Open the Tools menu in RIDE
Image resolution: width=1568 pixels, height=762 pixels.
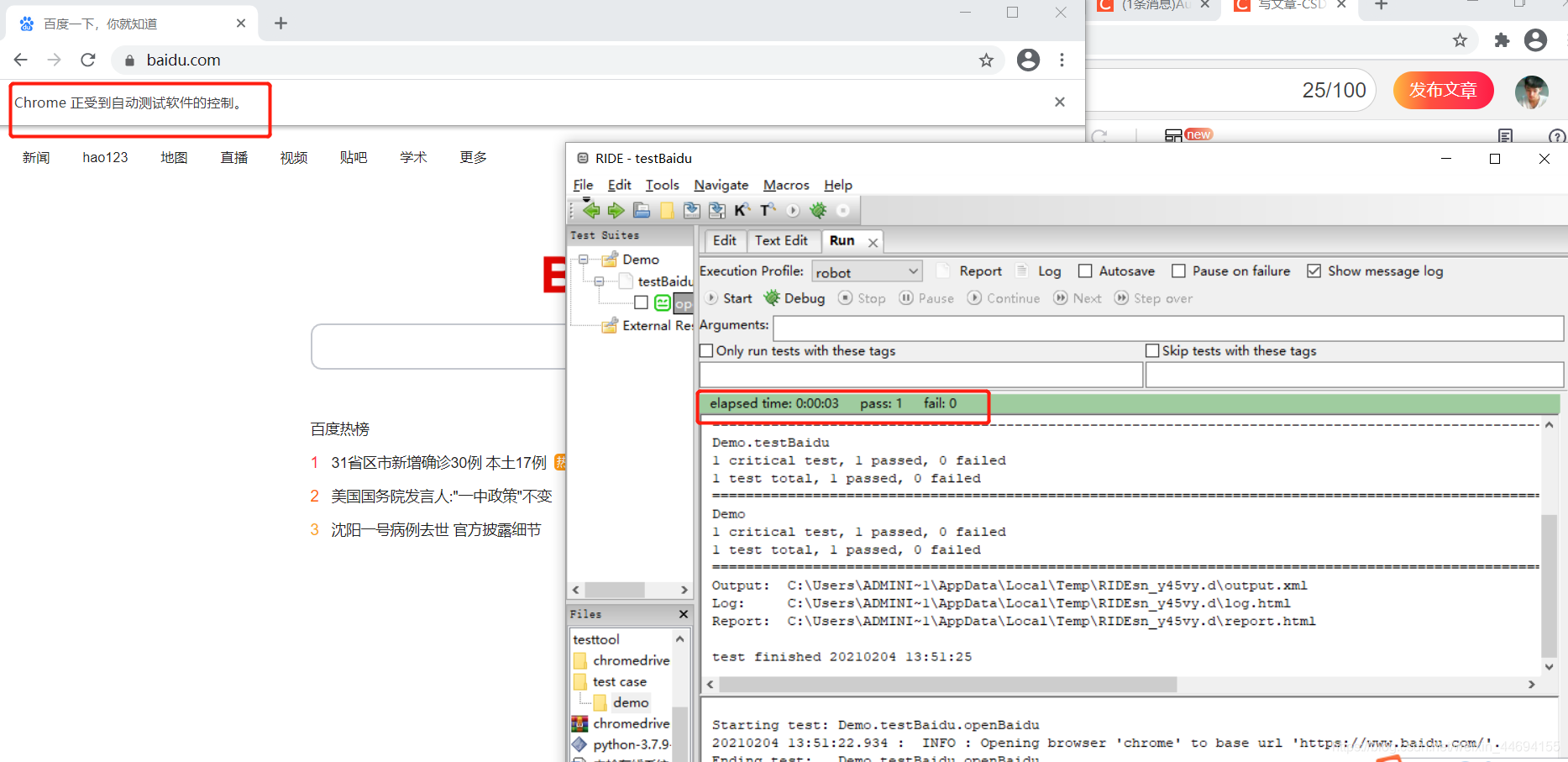tap(662, 185)
